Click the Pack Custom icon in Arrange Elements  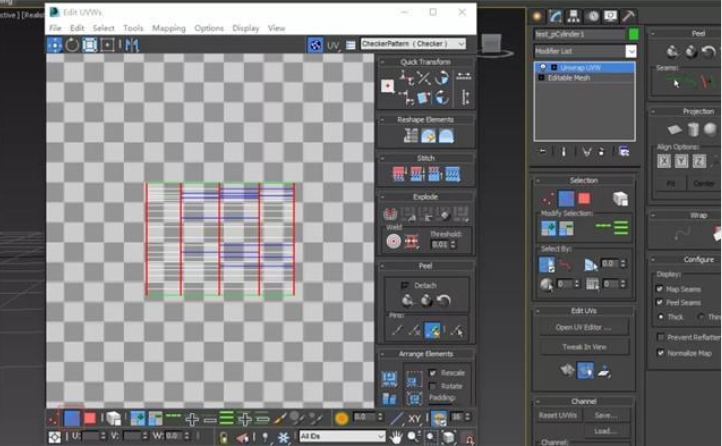pos(389,379)
